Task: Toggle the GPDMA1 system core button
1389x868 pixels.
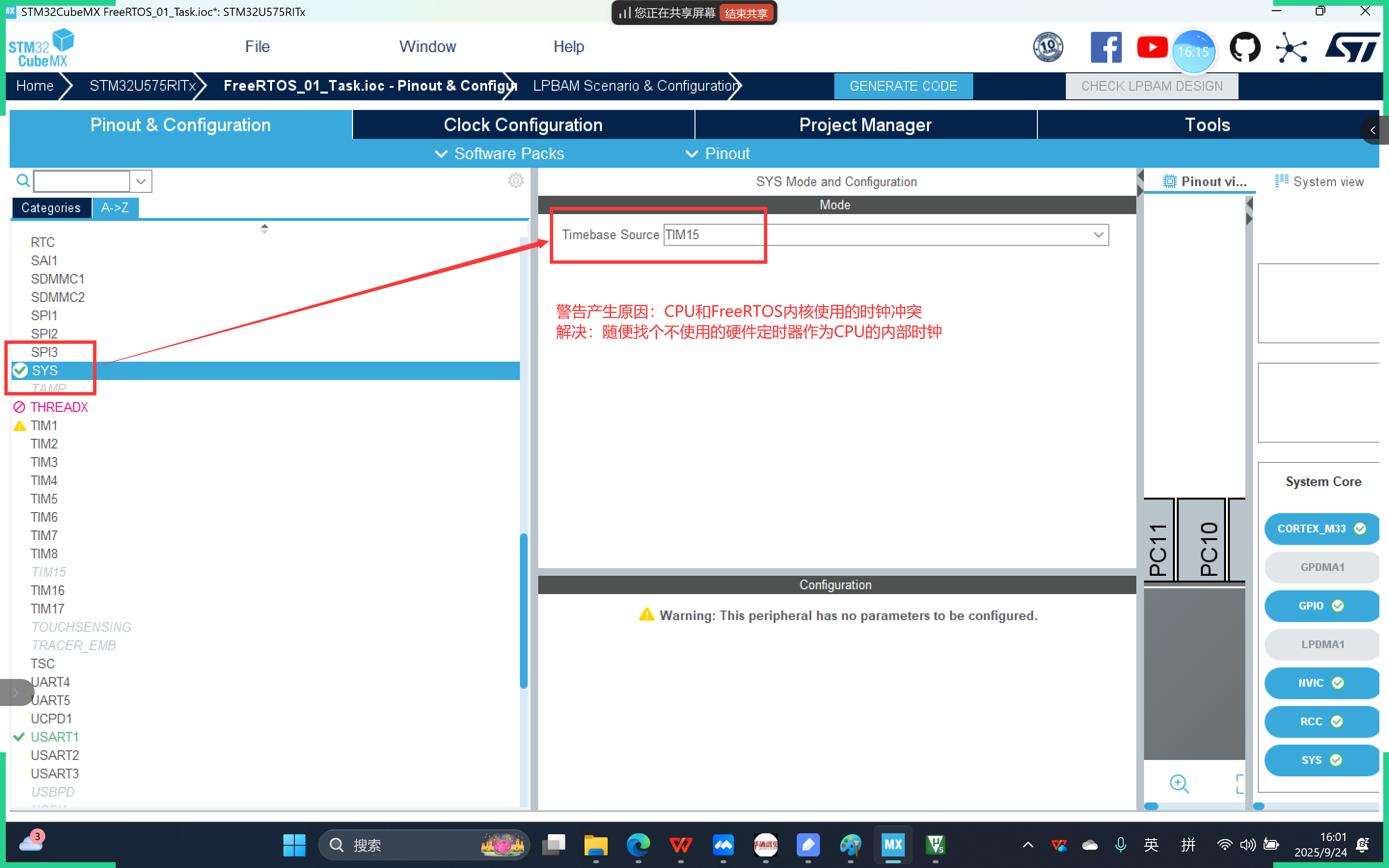Action: coord(1322,567)
